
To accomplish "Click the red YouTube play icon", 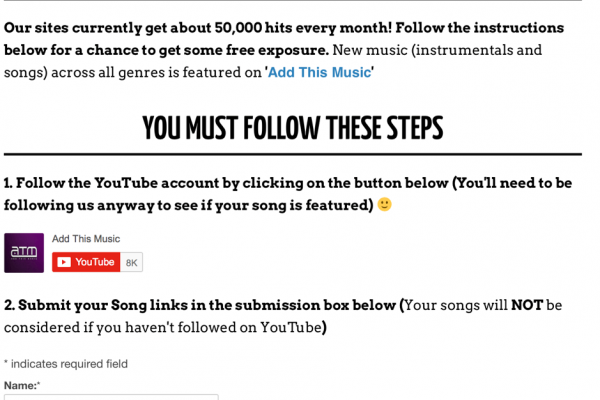I will click(64, 262).
